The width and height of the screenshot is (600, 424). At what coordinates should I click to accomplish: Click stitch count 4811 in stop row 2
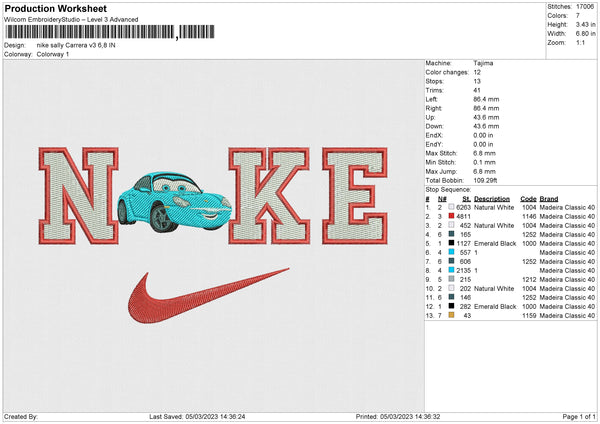pos(463,217)
